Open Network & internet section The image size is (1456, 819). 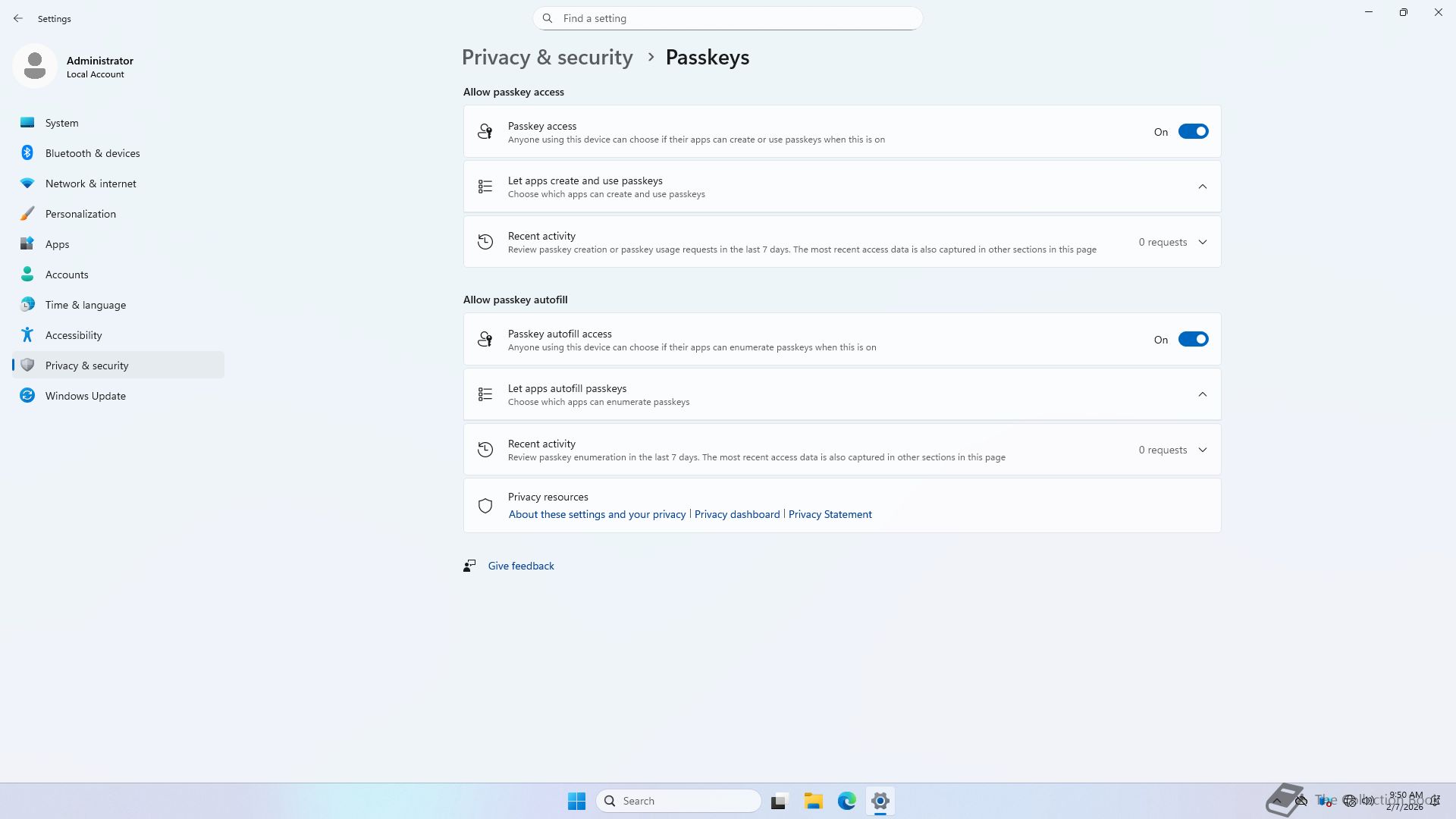[90, 184]
